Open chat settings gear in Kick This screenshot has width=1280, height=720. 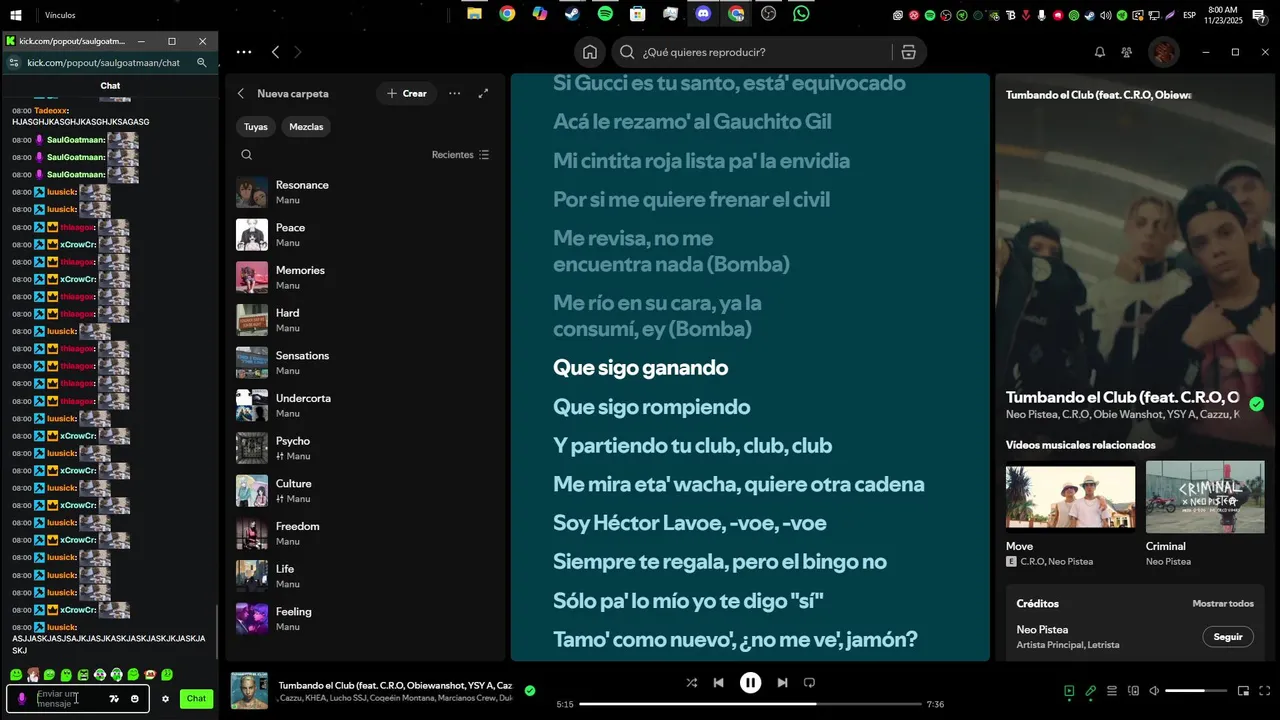coord(165,699)
